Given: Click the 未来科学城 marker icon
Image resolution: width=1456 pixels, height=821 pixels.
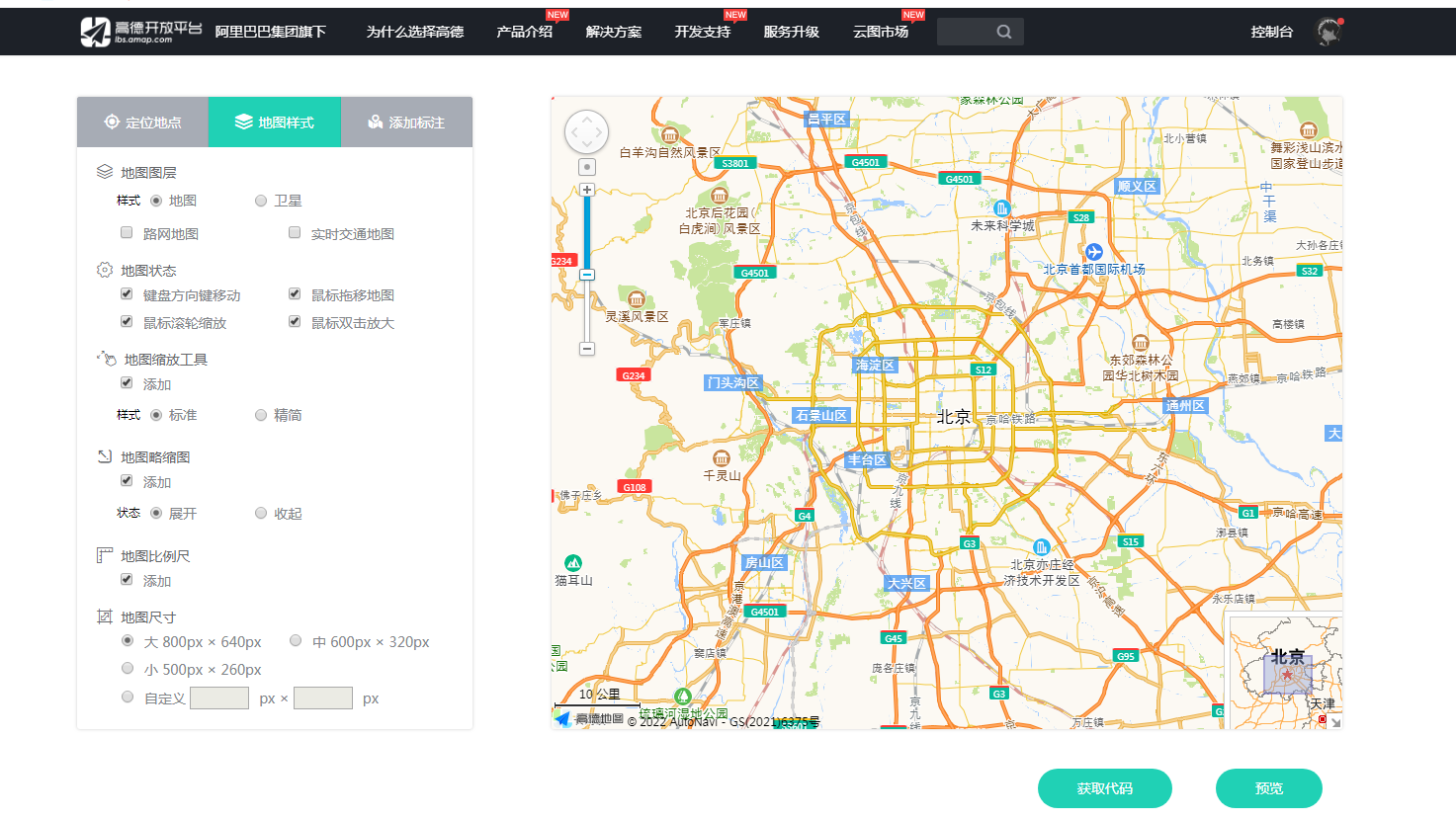Looking at the screenshot, I should point(1001,208).
